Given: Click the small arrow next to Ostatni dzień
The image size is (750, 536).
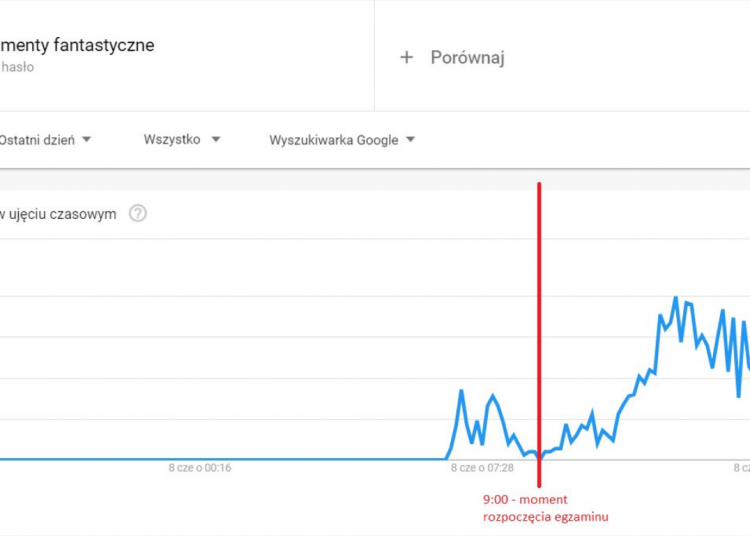Looking at the screenshot, I should (87, 140).
